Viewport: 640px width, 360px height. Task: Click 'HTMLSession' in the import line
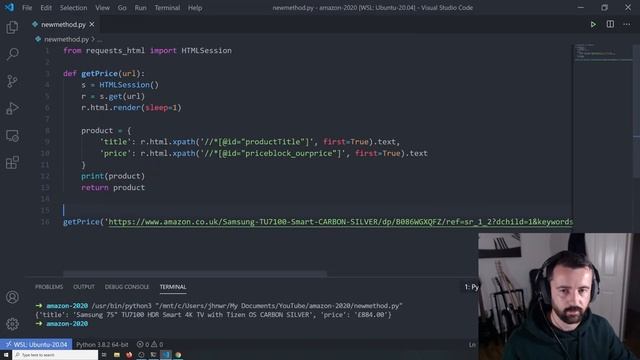pyautogui.click(x=207, y=51)
